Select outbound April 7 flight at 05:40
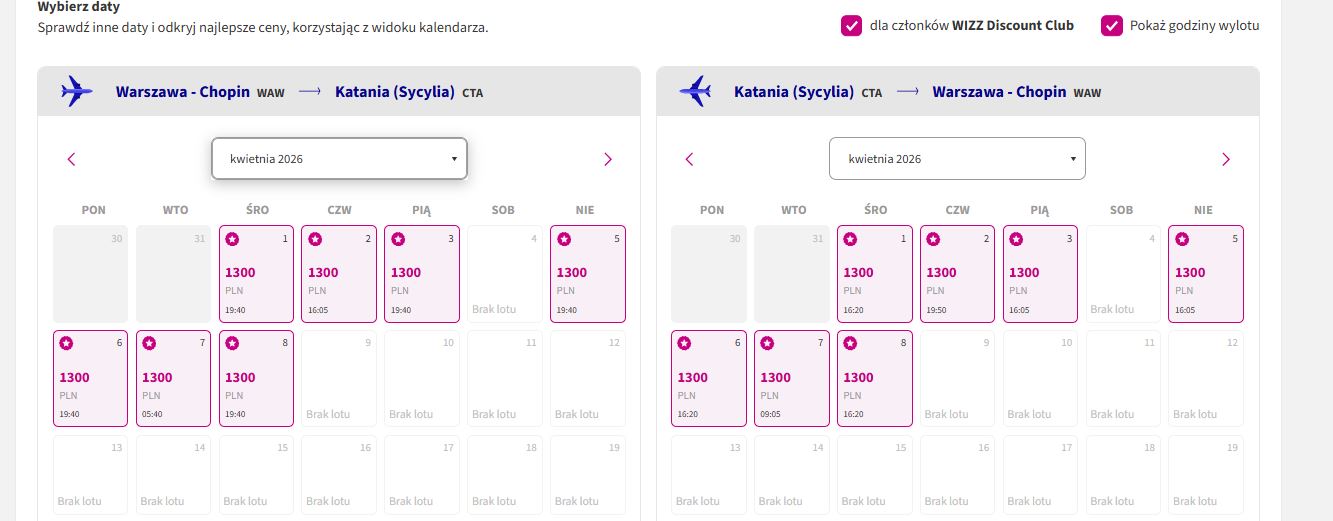 [x=173, y=379]
